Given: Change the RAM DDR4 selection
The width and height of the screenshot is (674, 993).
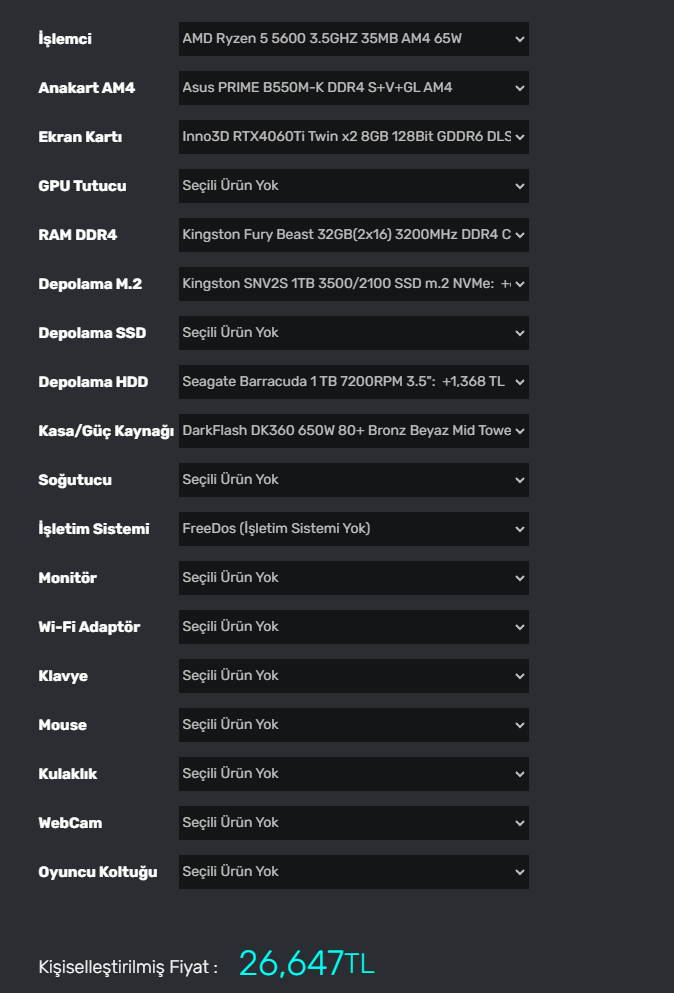Looking at the screenshot, I should pos(353,235).
